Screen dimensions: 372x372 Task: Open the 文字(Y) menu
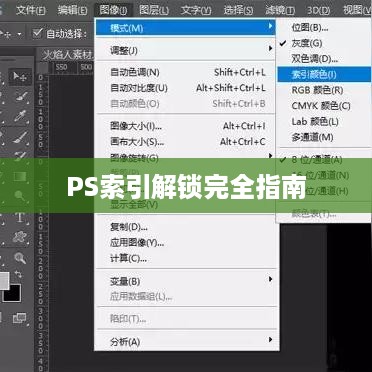click(196, 10)
